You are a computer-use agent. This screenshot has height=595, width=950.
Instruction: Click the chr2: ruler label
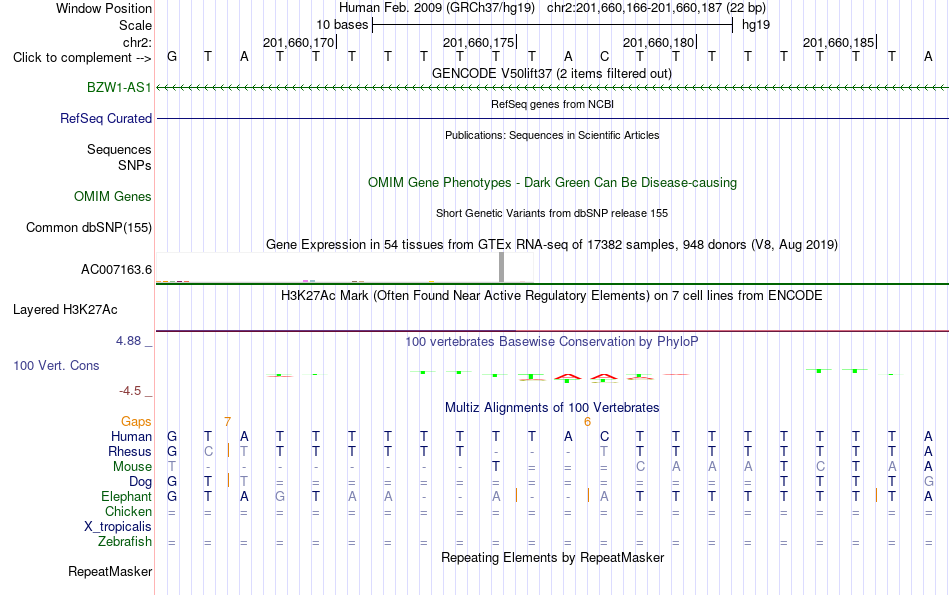137,42
